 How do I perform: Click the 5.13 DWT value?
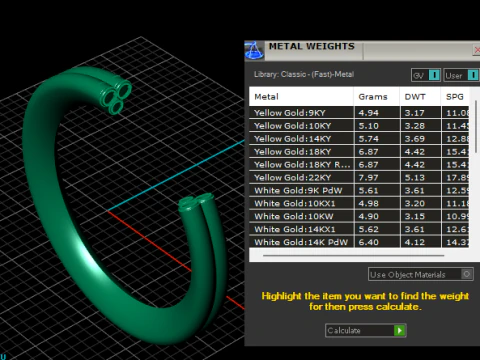pos(415,178)
